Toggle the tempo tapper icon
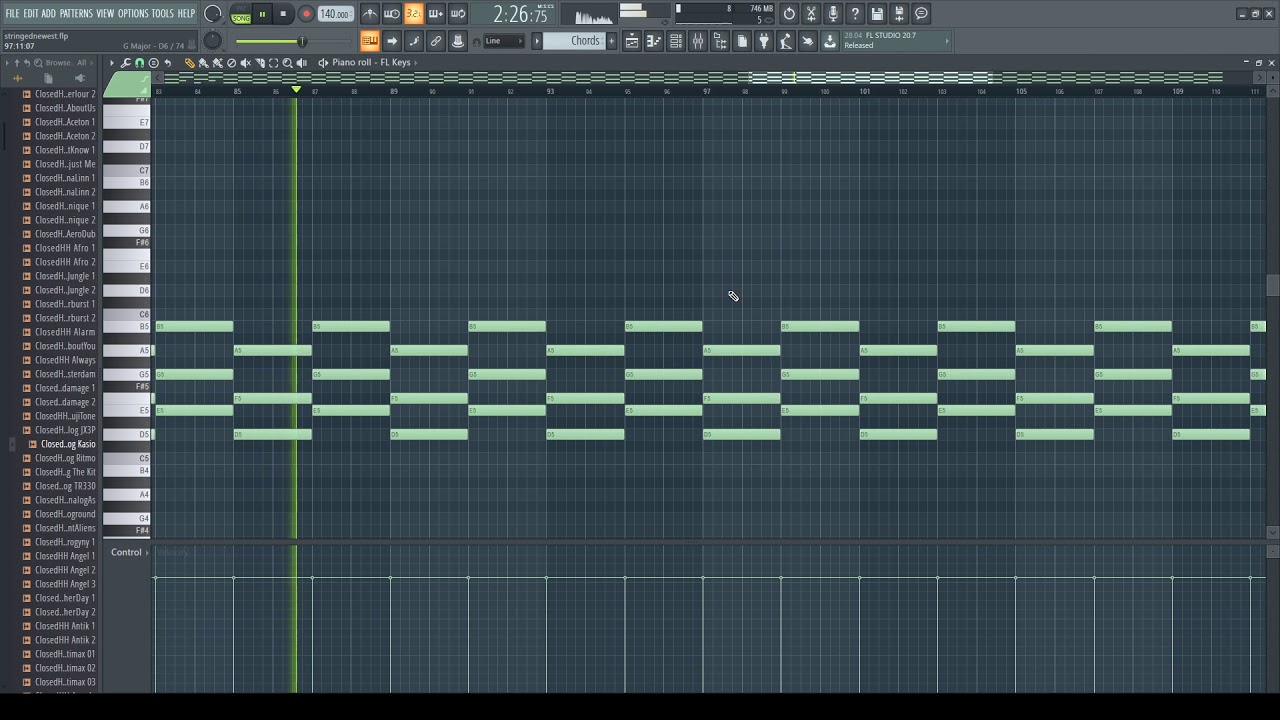 coord(786,41)
